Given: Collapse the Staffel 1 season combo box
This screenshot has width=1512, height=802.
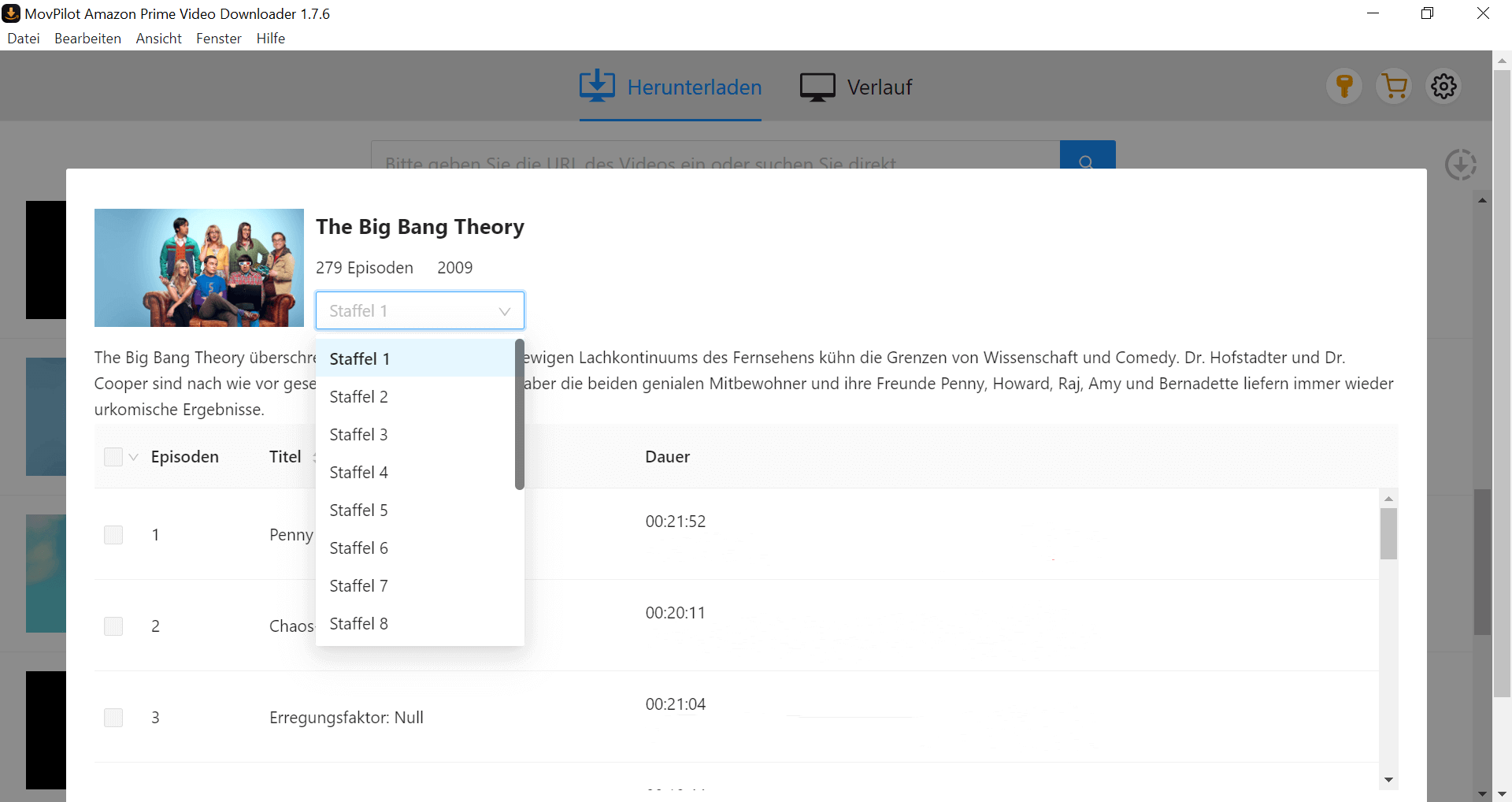Looking at the screenshot, I should (x=420, y=310).
